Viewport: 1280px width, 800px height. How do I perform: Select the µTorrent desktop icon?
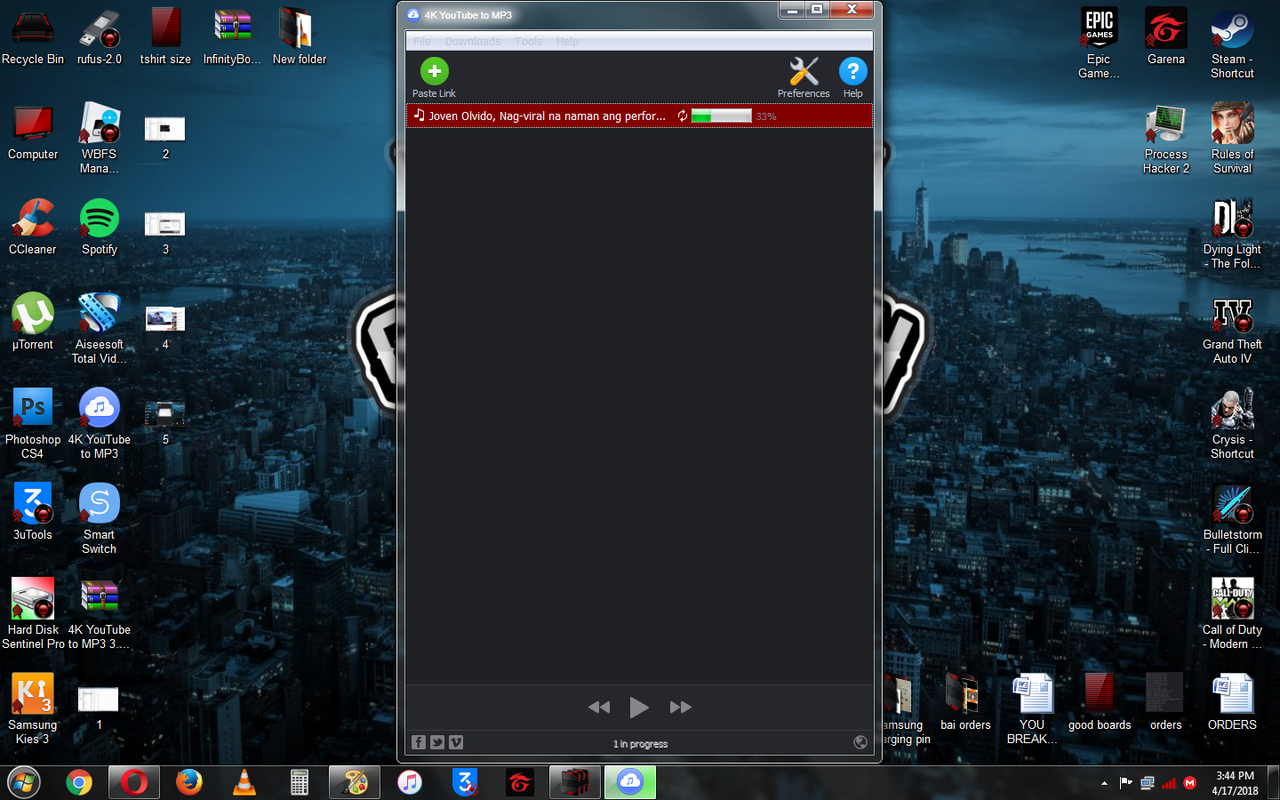33,321
